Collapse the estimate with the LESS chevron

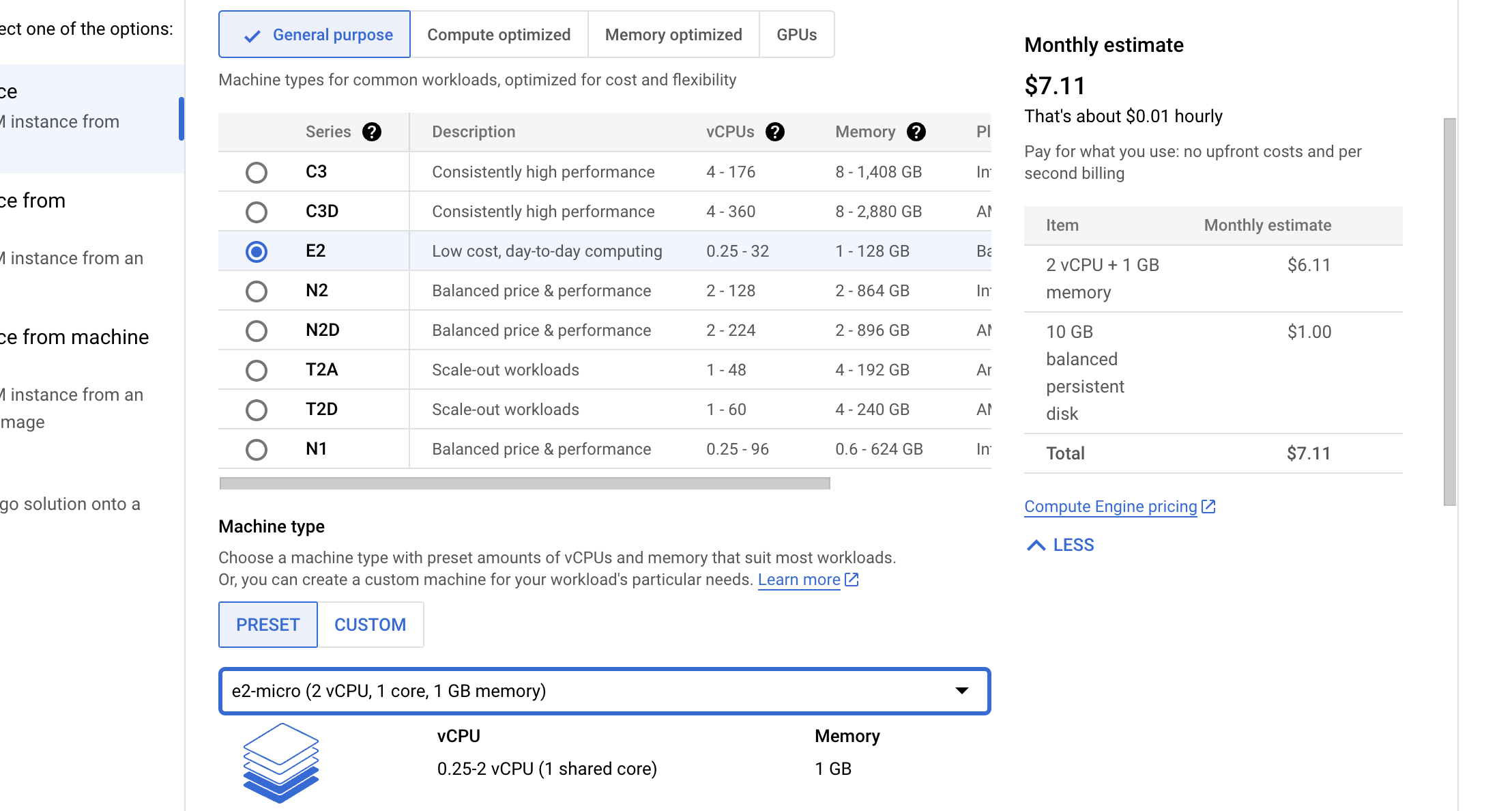click(1036, 545)
